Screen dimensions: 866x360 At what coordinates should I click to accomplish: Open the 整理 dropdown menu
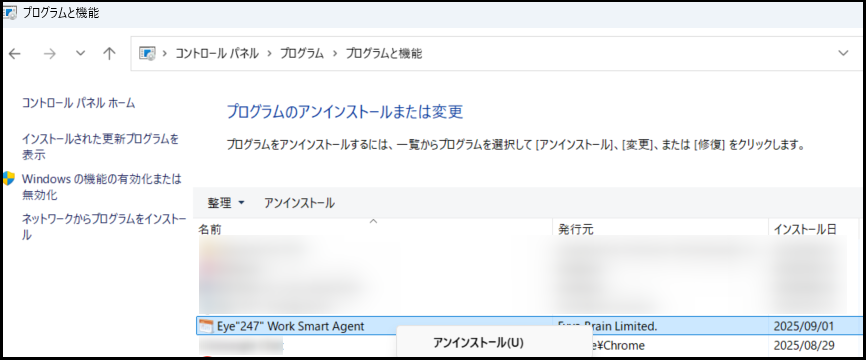pyautogui.click(x=226, y=203)
